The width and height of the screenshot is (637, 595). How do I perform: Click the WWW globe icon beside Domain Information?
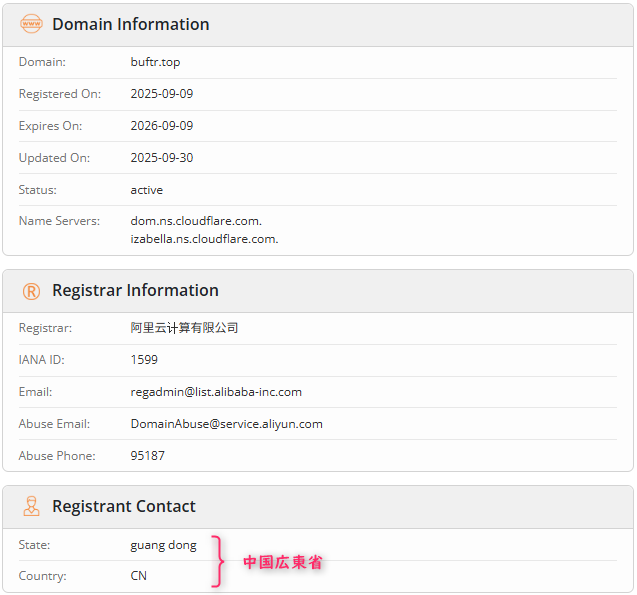coord(32,24)
